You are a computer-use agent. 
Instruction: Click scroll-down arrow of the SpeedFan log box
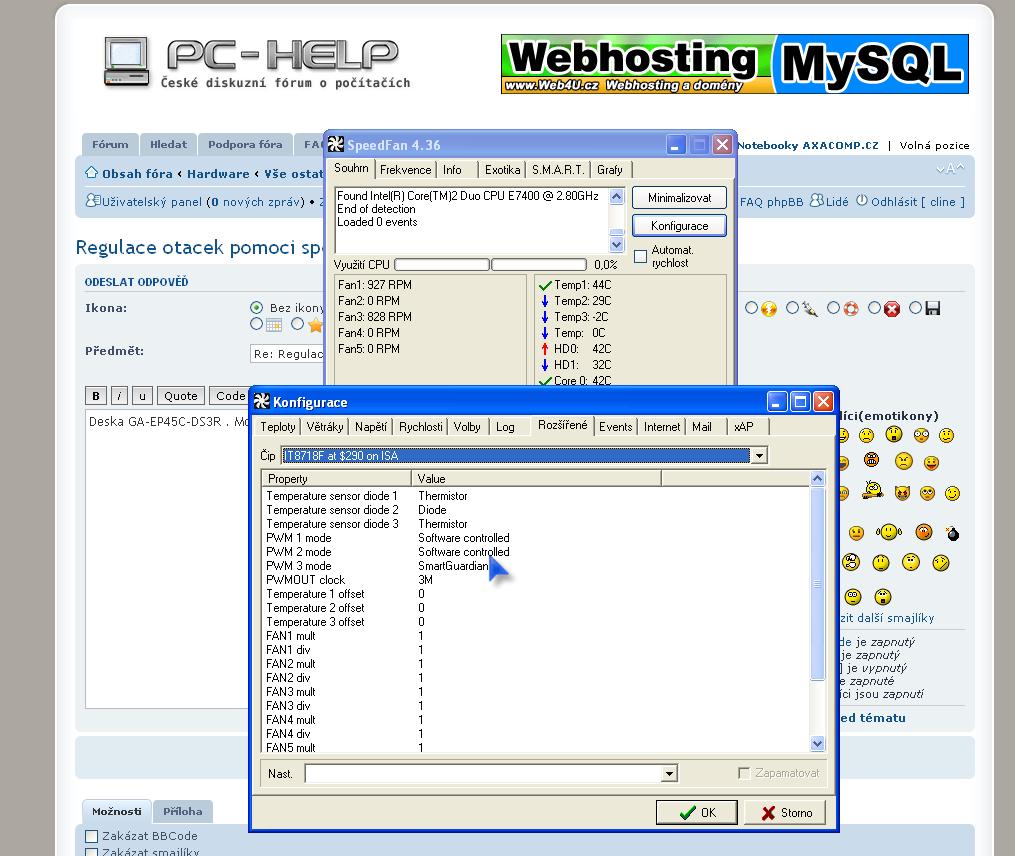pyautogui.click(x=616, y=245)
